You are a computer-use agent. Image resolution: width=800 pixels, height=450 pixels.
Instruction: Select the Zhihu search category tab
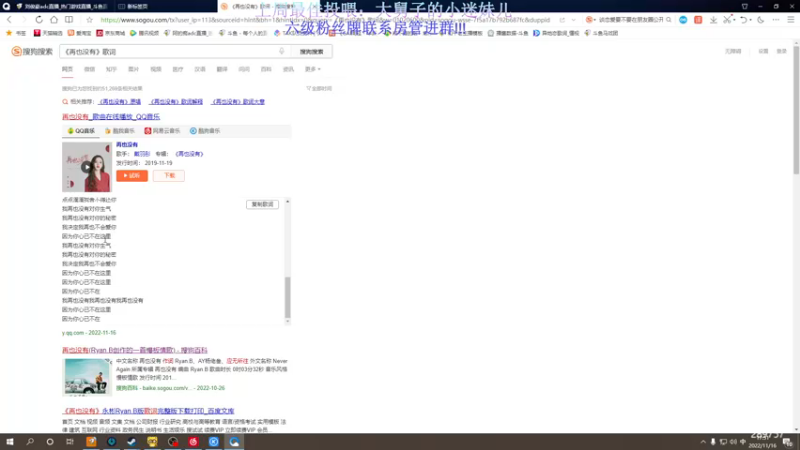(111, 69)
